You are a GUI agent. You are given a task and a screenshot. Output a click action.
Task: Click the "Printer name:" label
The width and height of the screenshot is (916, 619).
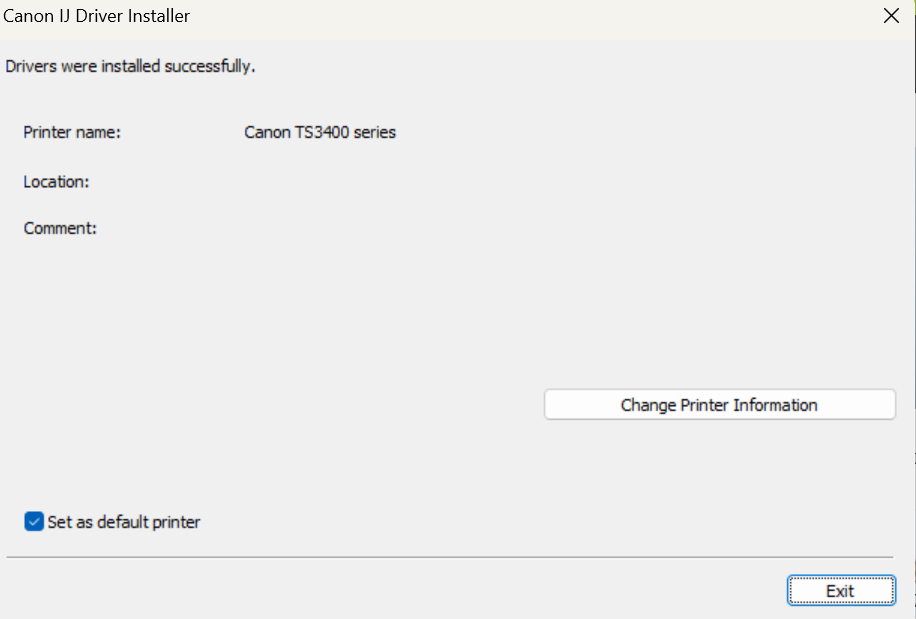tap(72, 132)
